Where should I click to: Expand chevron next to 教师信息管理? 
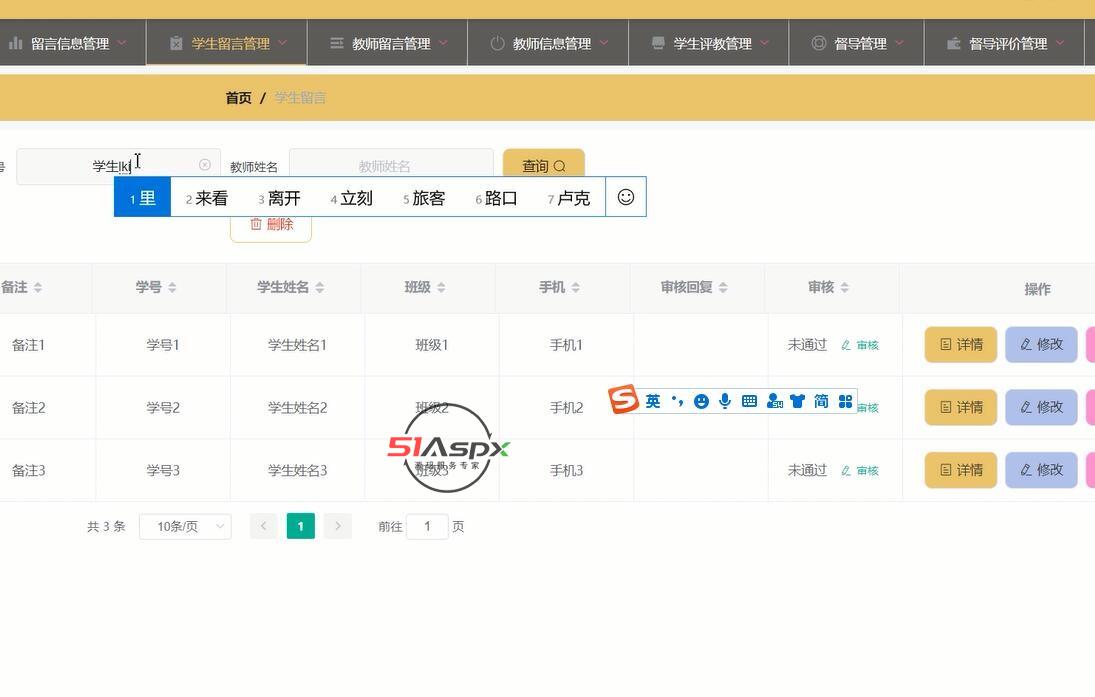coord(604,43)
